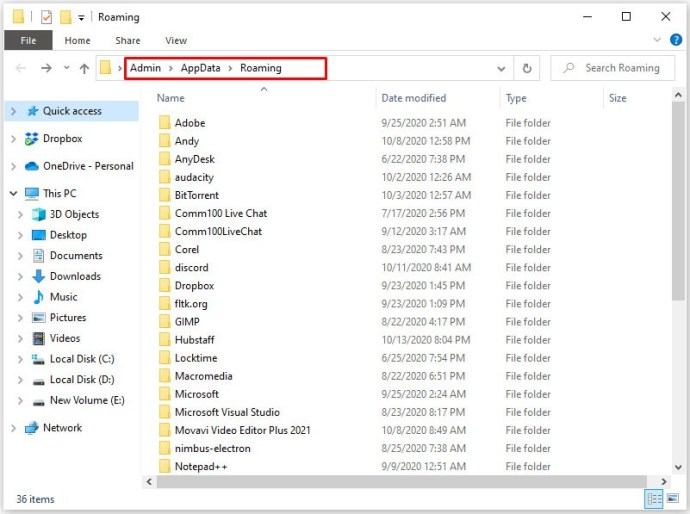690x514 pixels.
Task: Sort by the Name column
Action: tap(170, 98)
